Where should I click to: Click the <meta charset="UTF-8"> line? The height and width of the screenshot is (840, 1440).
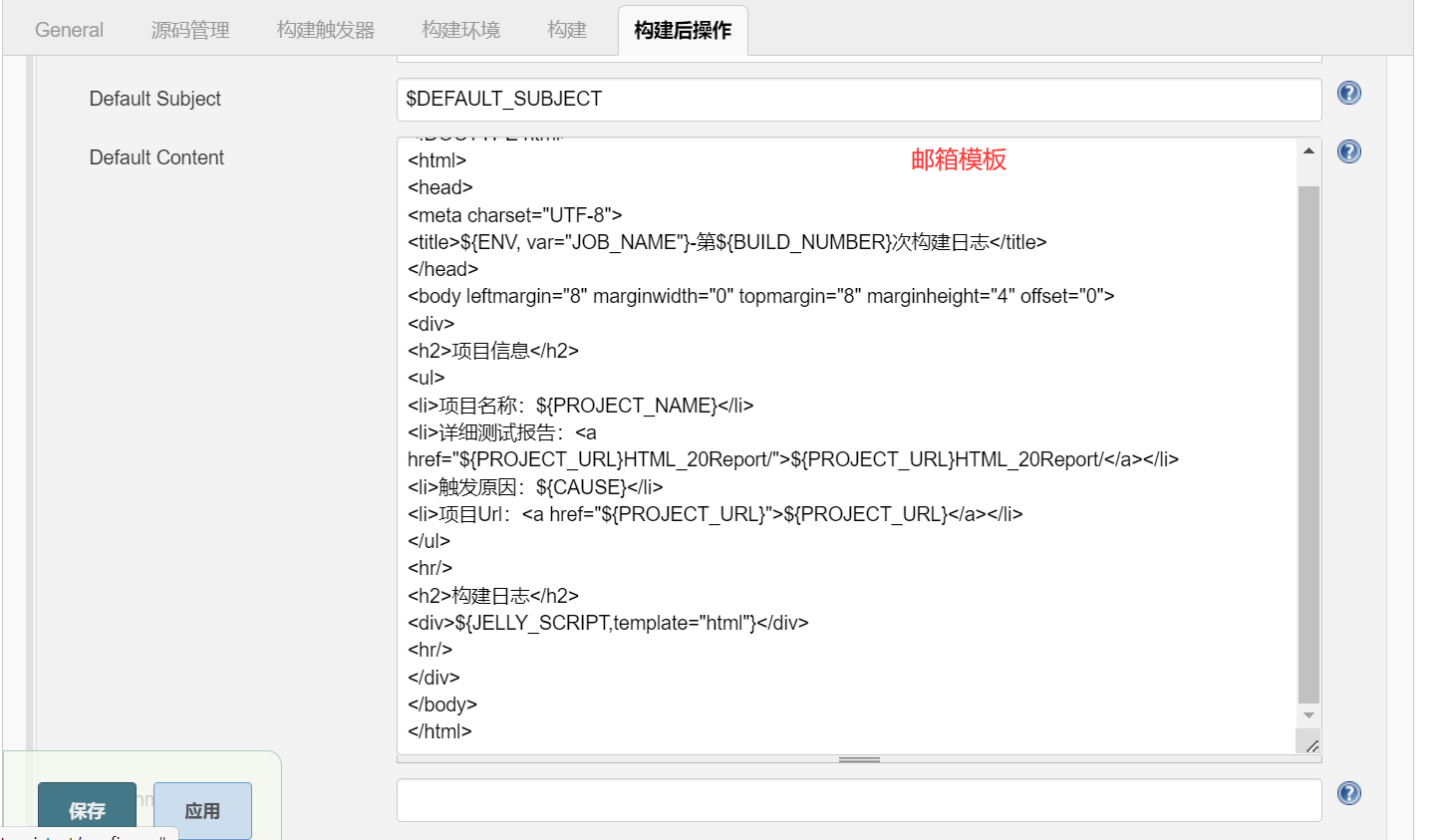coord(515,215)
